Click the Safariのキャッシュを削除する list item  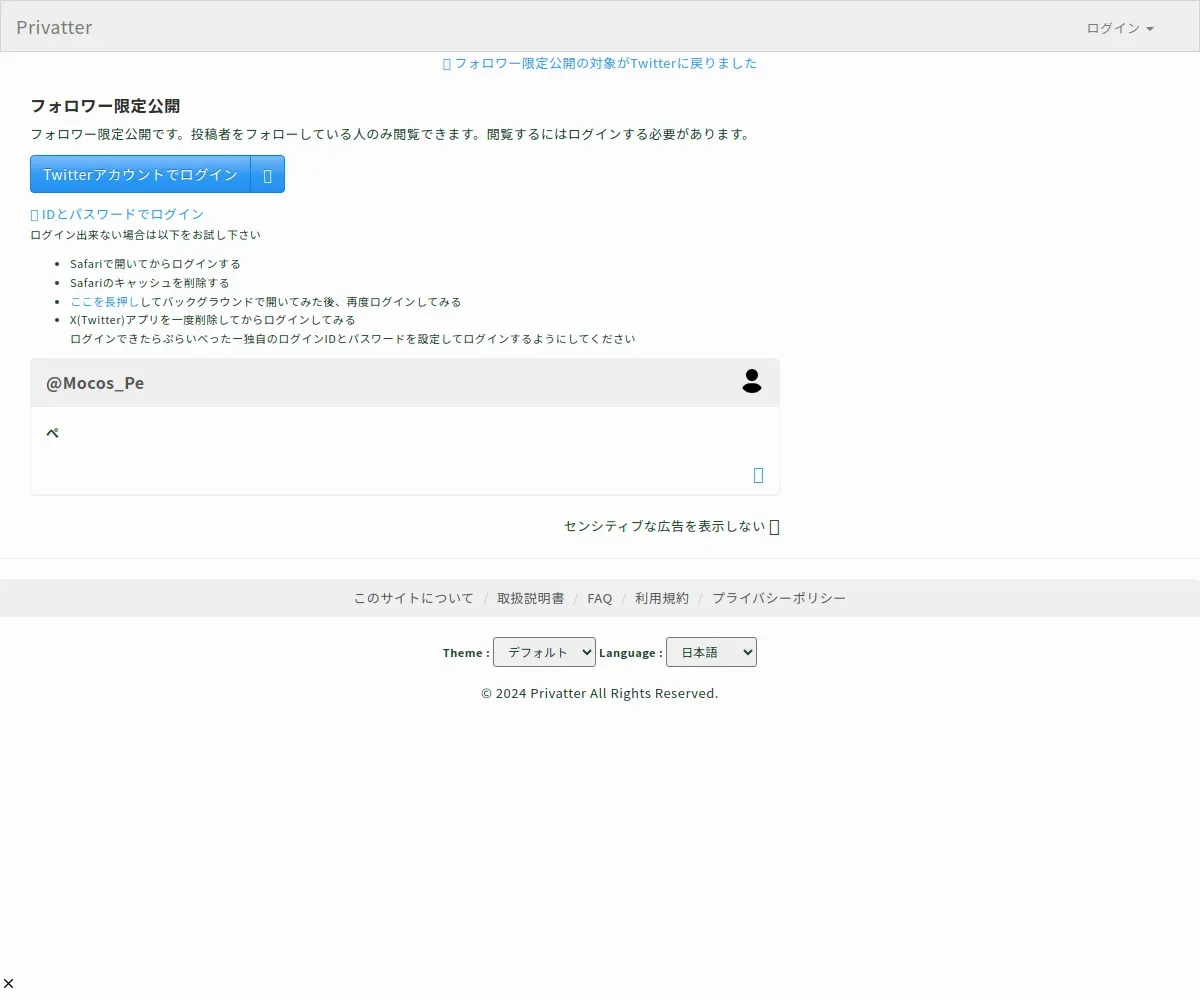(149, 283)
